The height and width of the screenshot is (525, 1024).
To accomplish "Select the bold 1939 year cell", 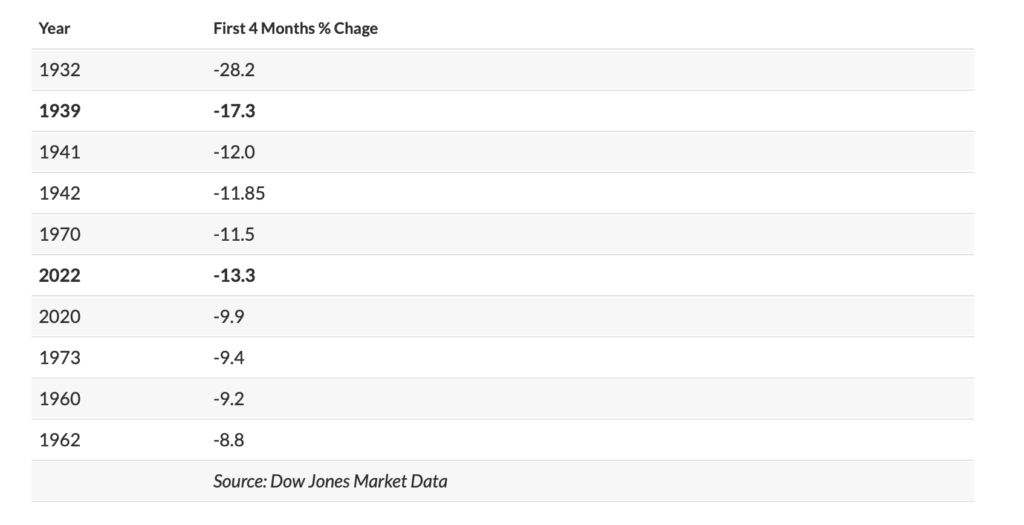I will coord(60,111).
